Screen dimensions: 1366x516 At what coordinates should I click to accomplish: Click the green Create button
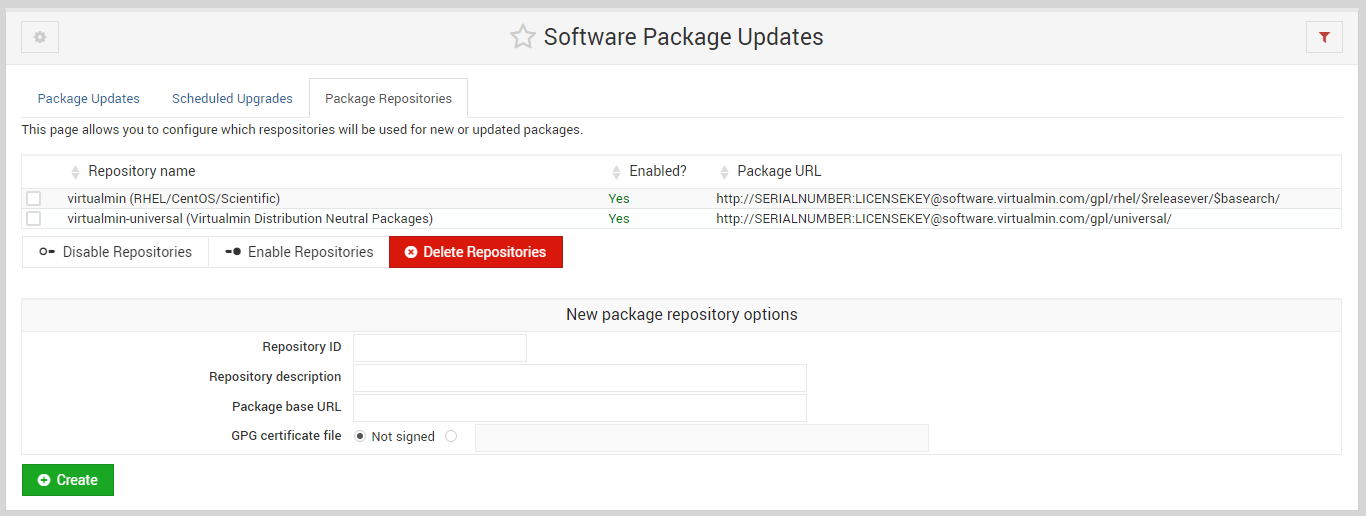coord(68,480)
